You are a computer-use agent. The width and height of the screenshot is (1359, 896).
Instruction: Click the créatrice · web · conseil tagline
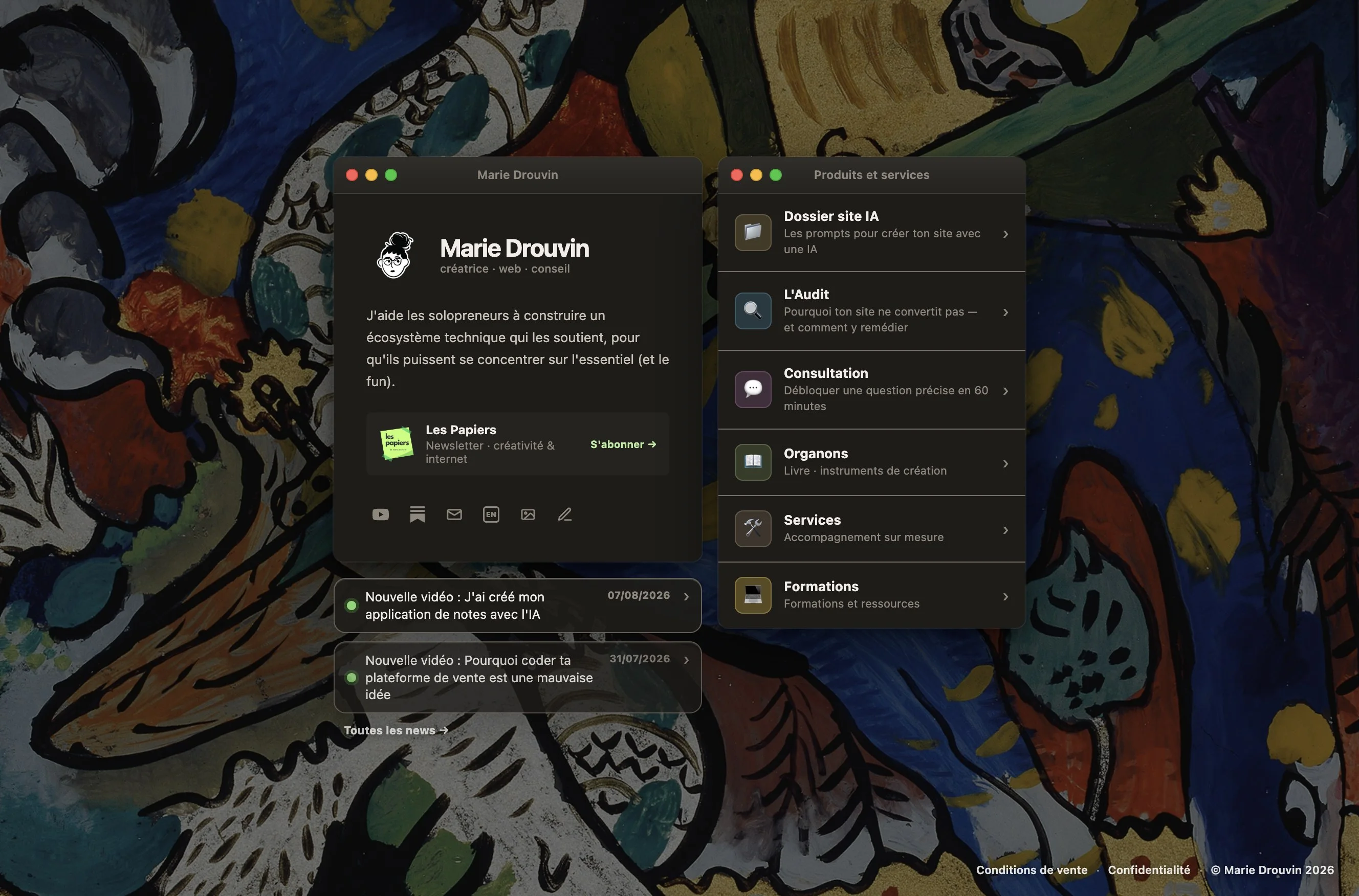pos(505,268)
